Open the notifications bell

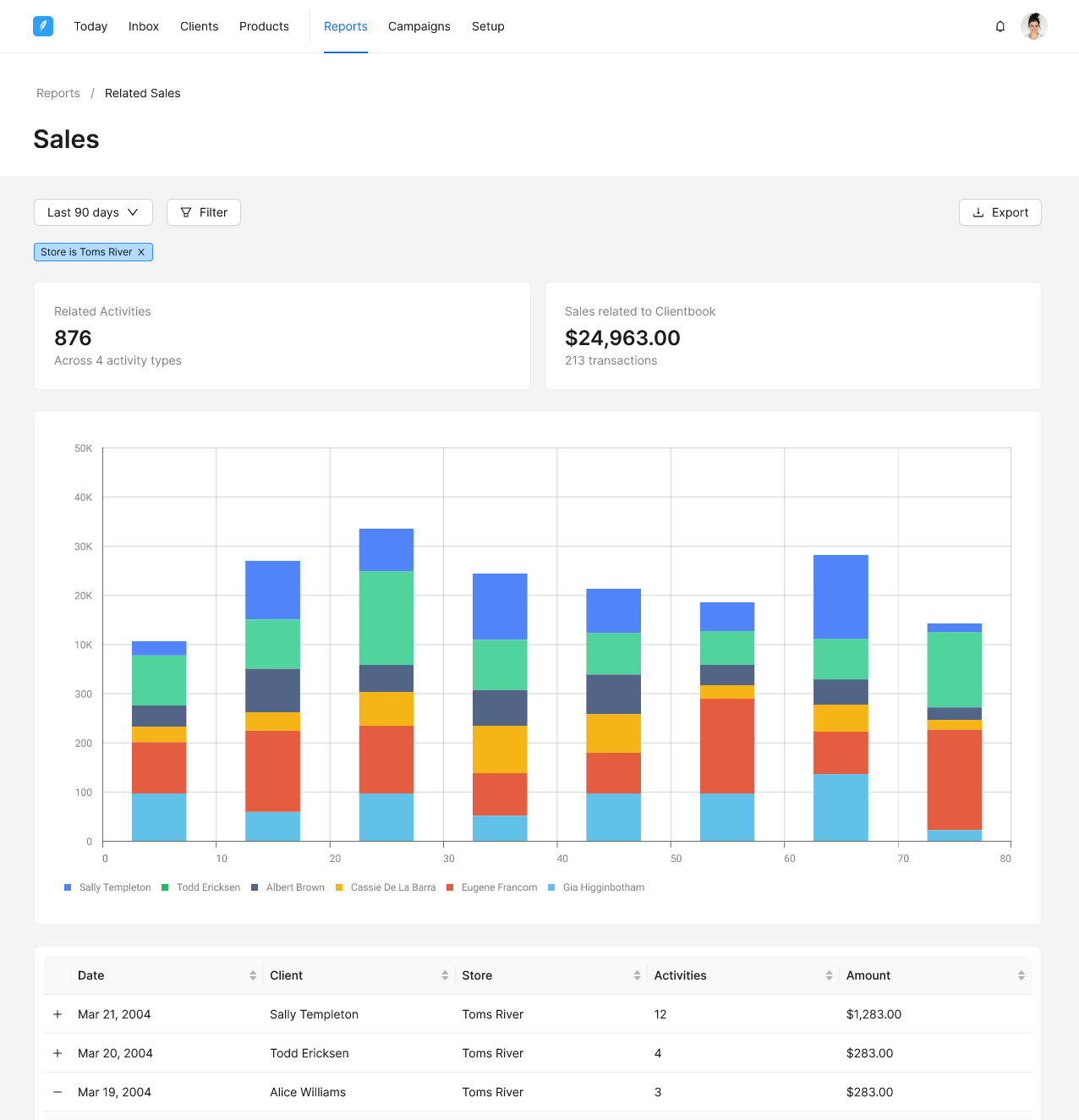coord(1000,26)
